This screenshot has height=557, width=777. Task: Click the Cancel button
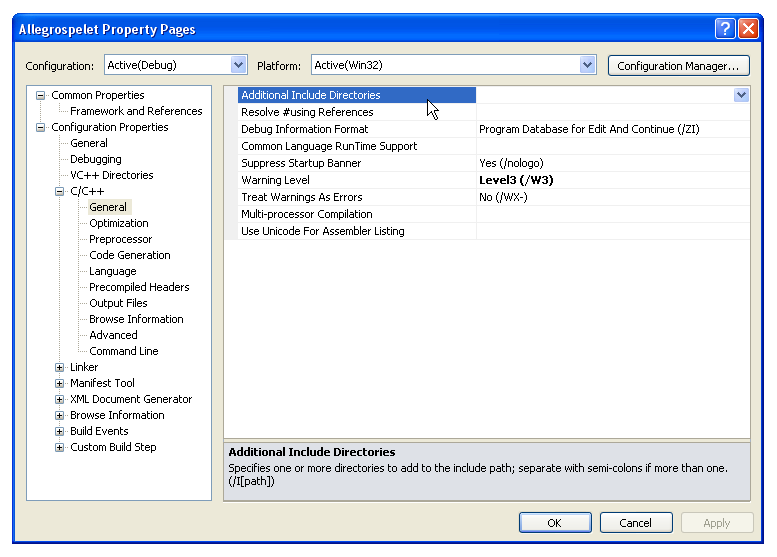[636, 523]
